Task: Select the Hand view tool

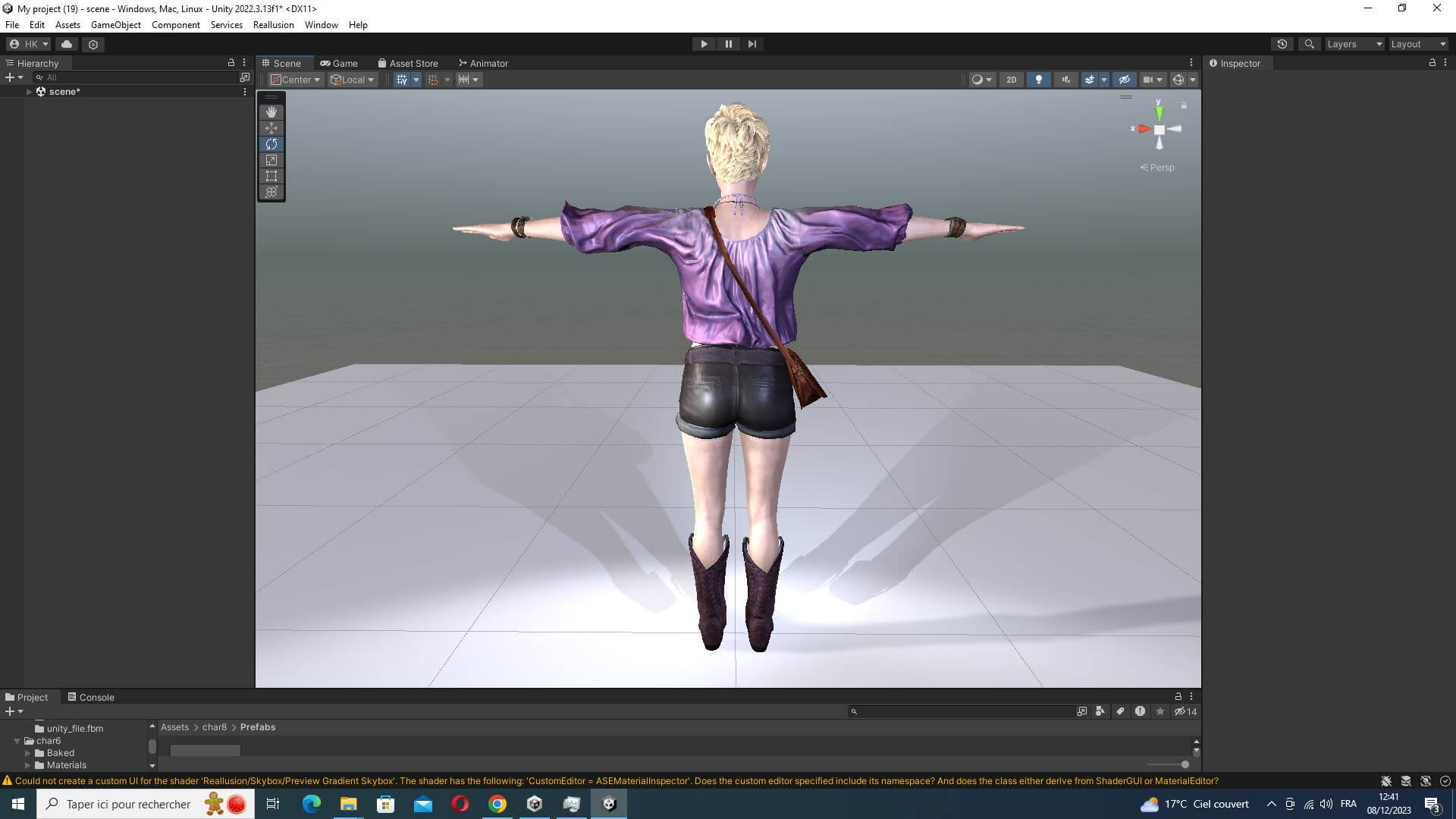Action: [x=271, y=111]
